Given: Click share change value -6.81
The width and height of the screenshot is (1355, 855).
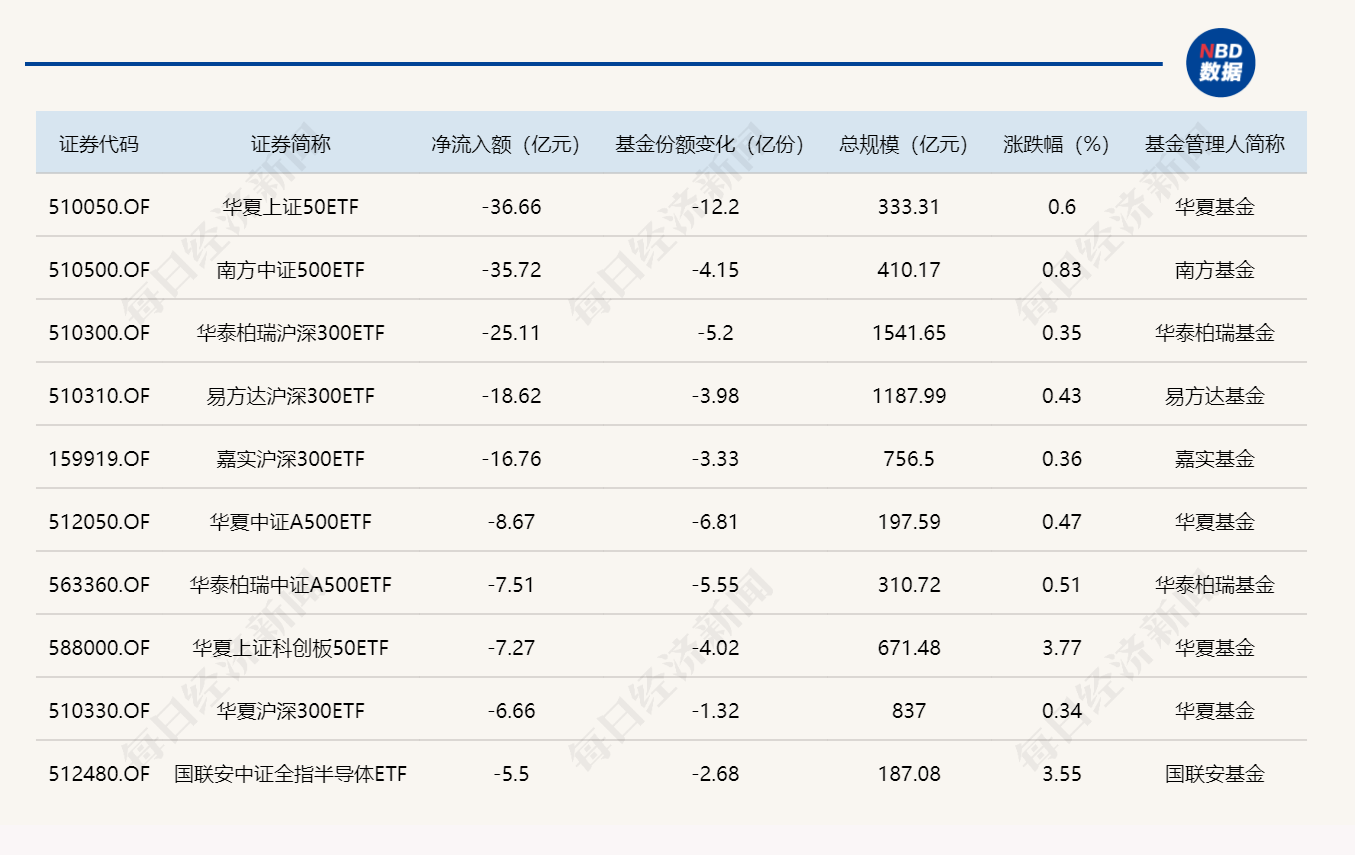Looking at the screenshot, I should coord(715,522).
